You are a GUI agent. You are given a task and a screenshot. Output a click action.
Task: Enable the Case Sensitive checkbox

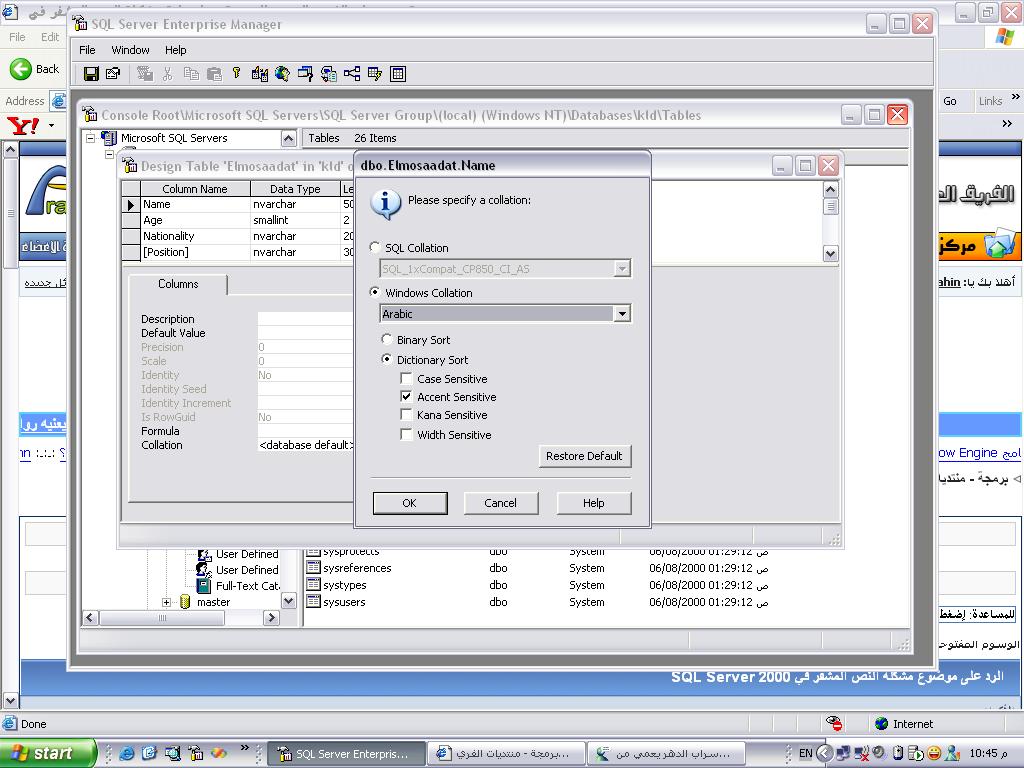(x=406, y=379)
